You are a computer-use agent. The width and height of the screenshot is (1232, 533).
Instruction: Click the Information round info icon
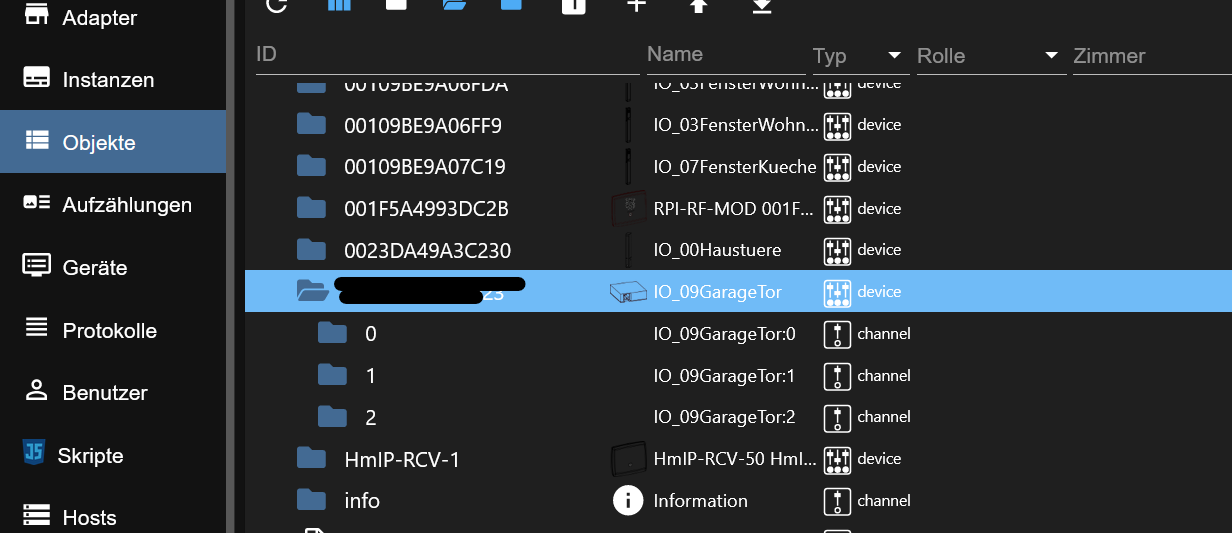click(x=628, y=500)
